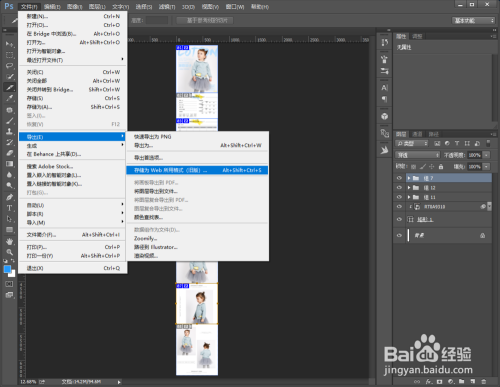Image resolution: width=500 pixels, height=387 pixels.
Task: Select the History Brush tool
Action: [x=9, y=142]
